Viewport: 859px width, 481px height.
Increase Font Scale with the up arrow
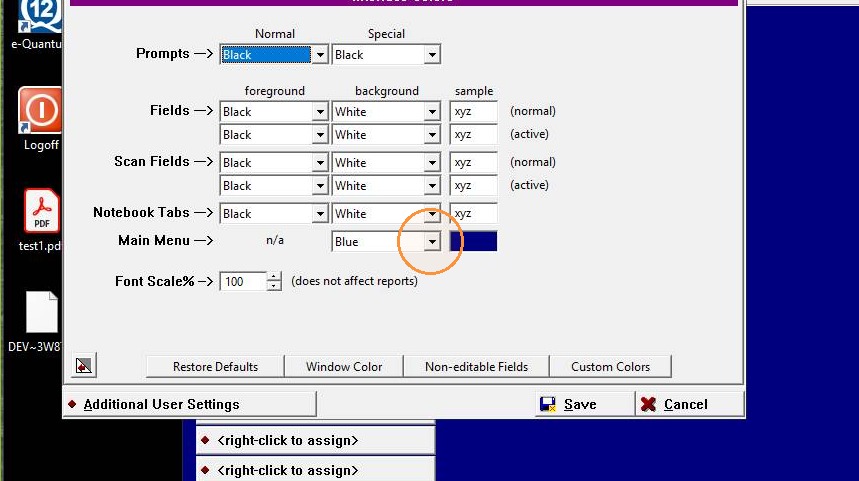coord(274,277)
